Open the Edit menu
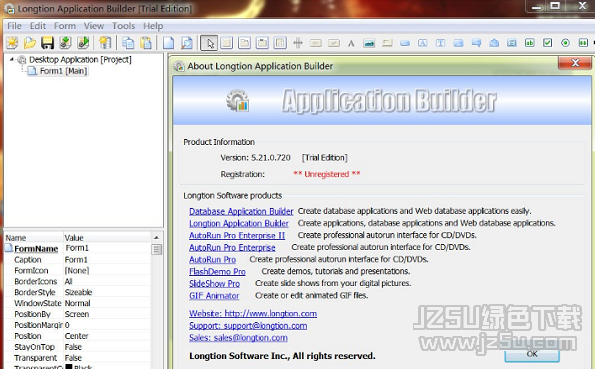Image resolution: width=595 pixels, height=369 pixels. click(38, 26)
